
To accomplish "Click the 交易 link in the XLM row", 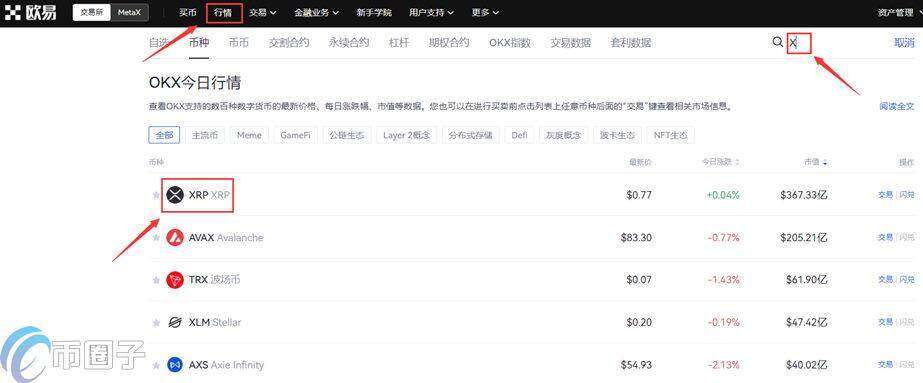I will 885,322.
